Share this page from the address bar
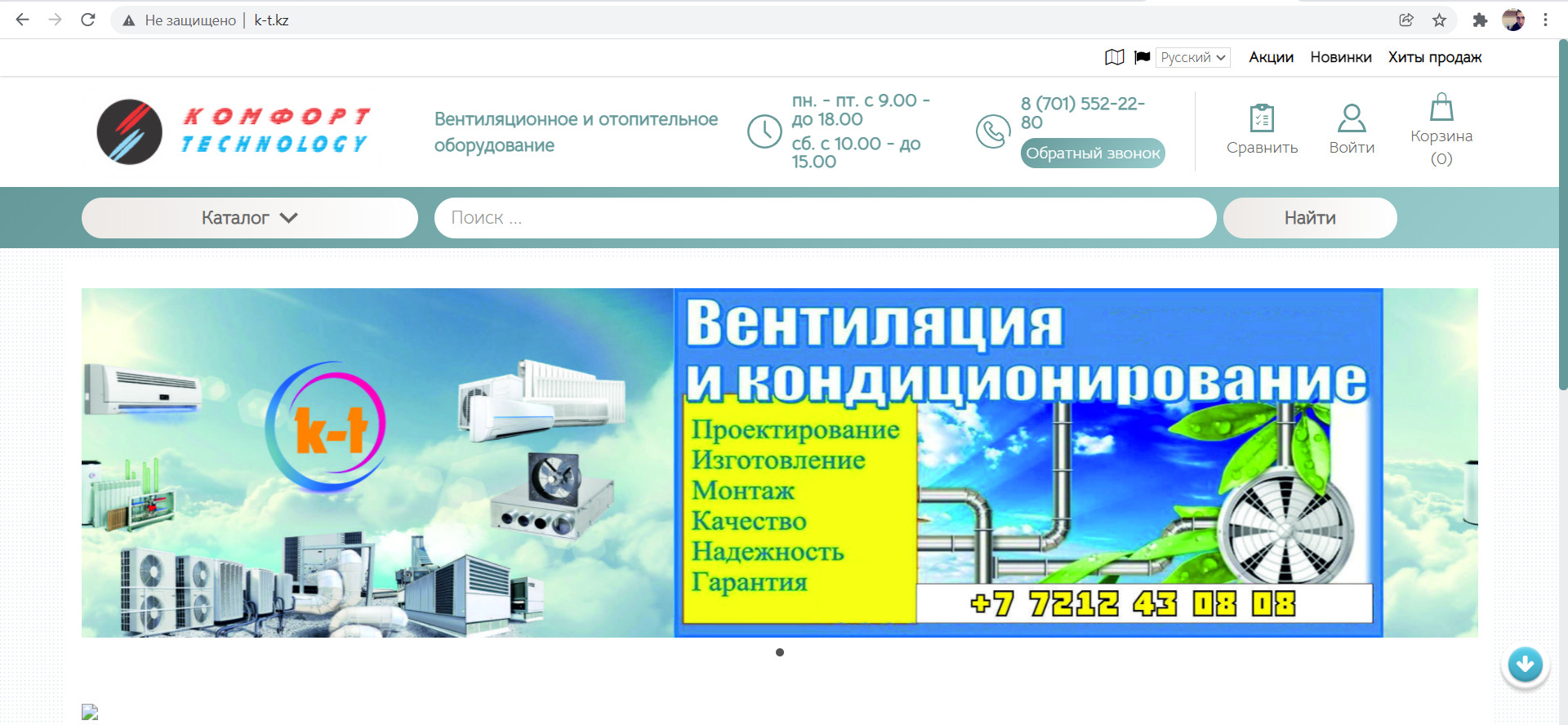The width and height of the screenshot is (1568, 725). [1406, 20]
